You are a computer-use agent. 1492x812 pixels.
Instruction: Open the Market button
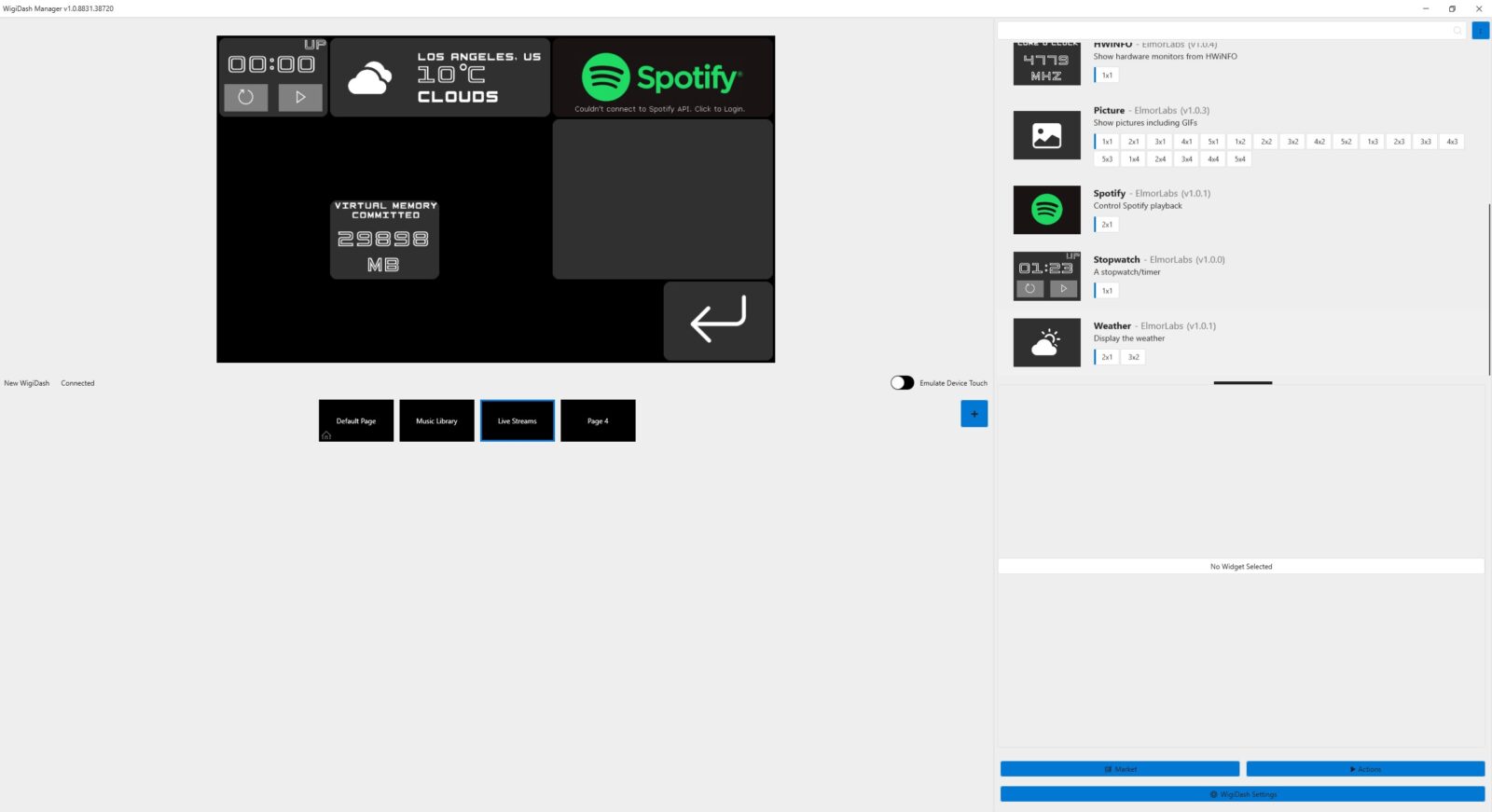coord(1119,769)
